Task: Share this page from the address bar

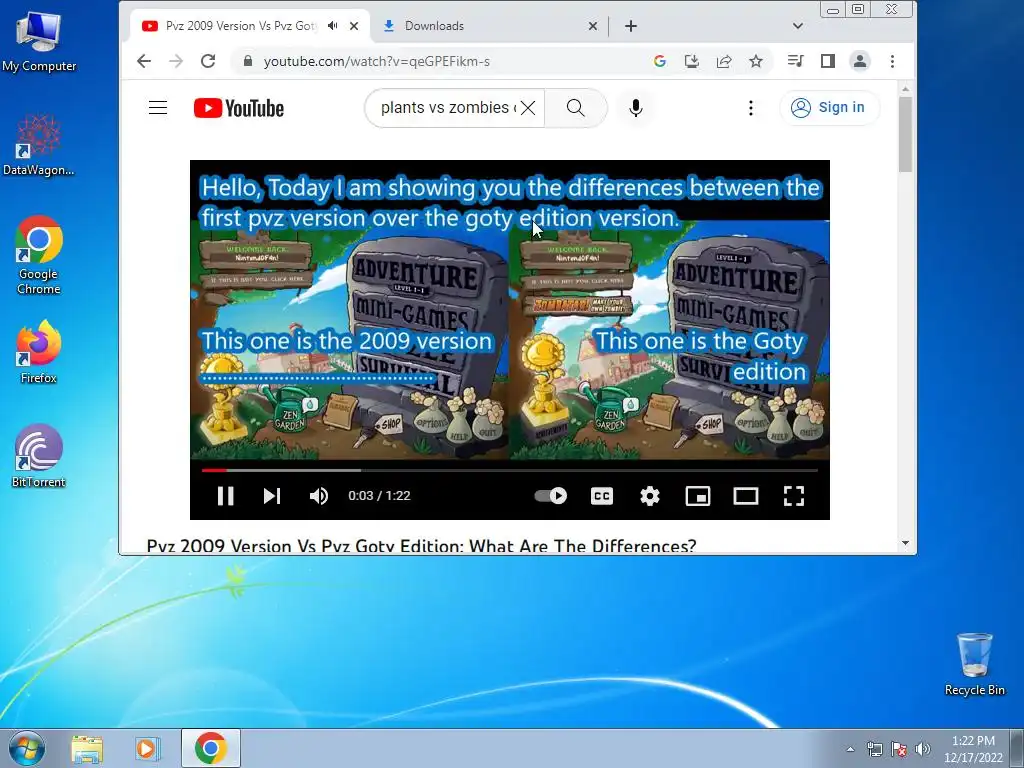Action: pyautogui.click(x=724, y=61)
